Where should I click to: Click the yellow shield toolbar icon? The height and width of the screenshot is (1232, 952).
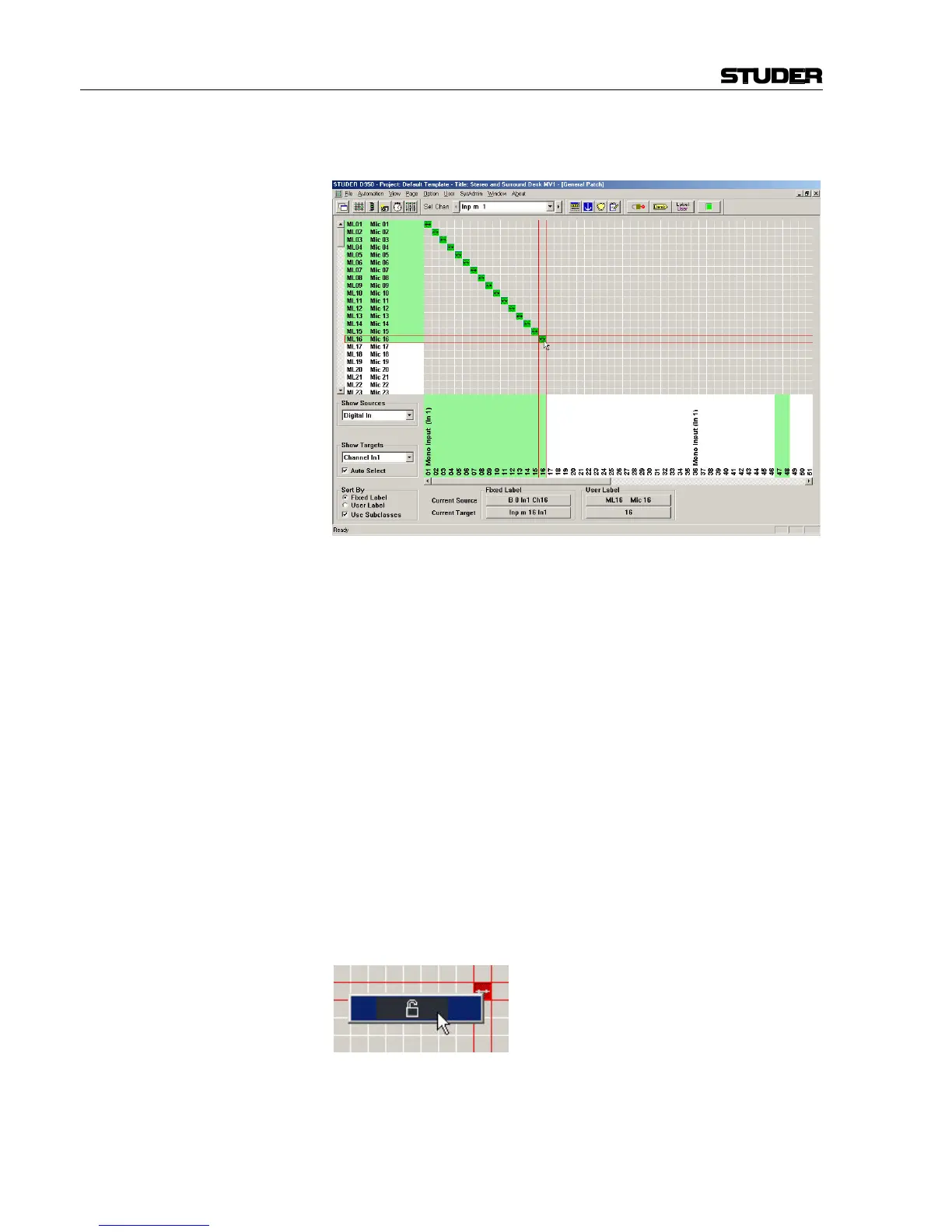(x=601, y=207)
